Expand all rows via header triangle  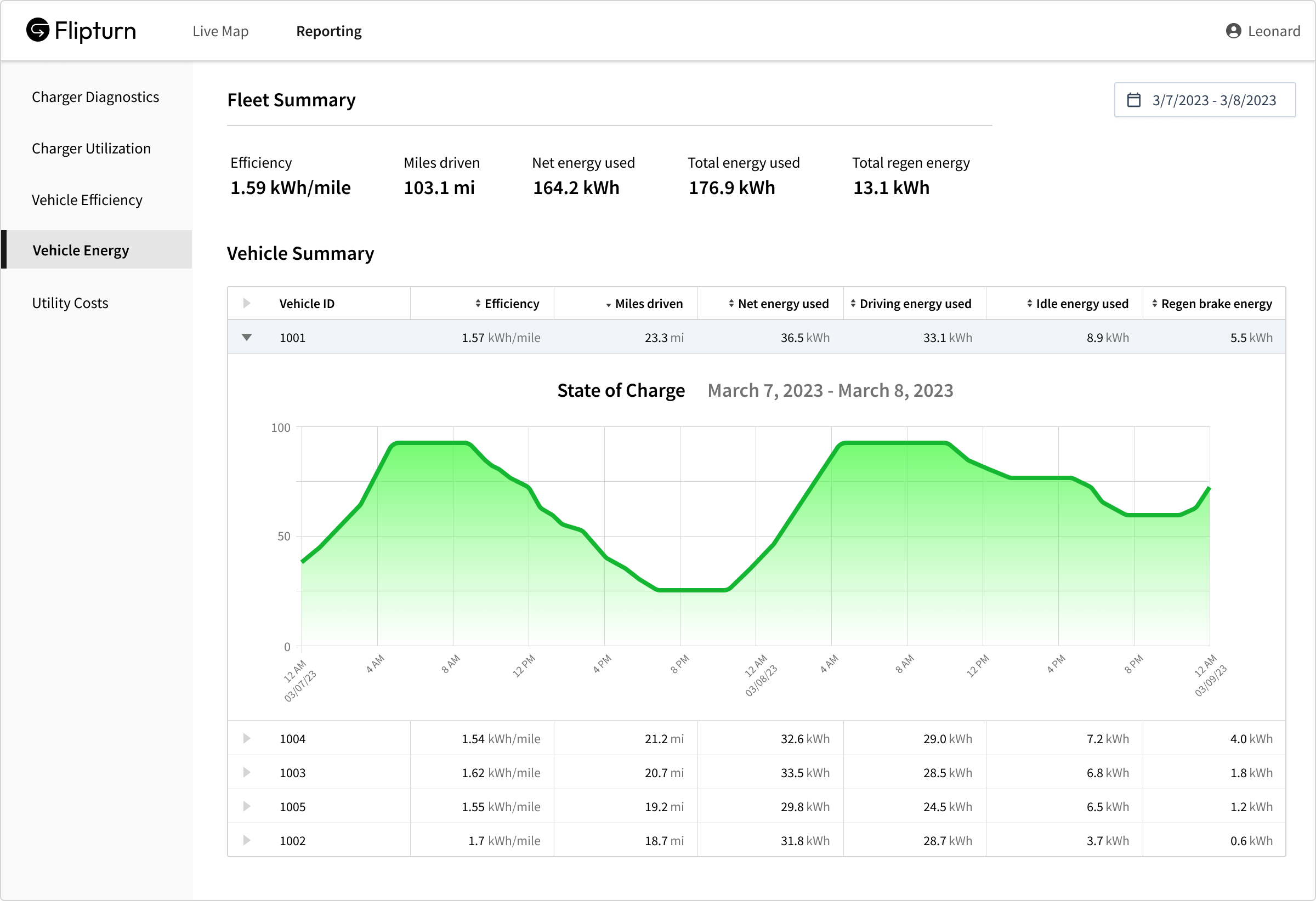[246, 304]
